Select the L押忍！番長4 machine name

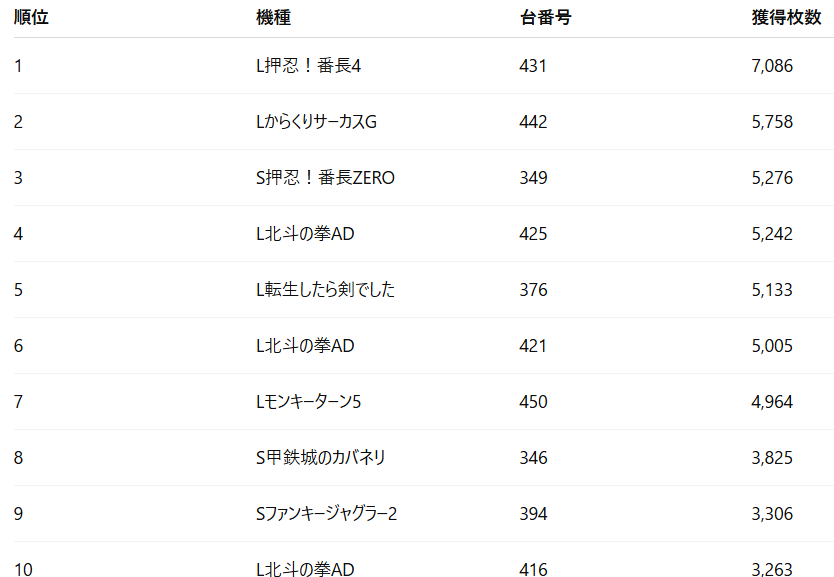pos(308,66)
